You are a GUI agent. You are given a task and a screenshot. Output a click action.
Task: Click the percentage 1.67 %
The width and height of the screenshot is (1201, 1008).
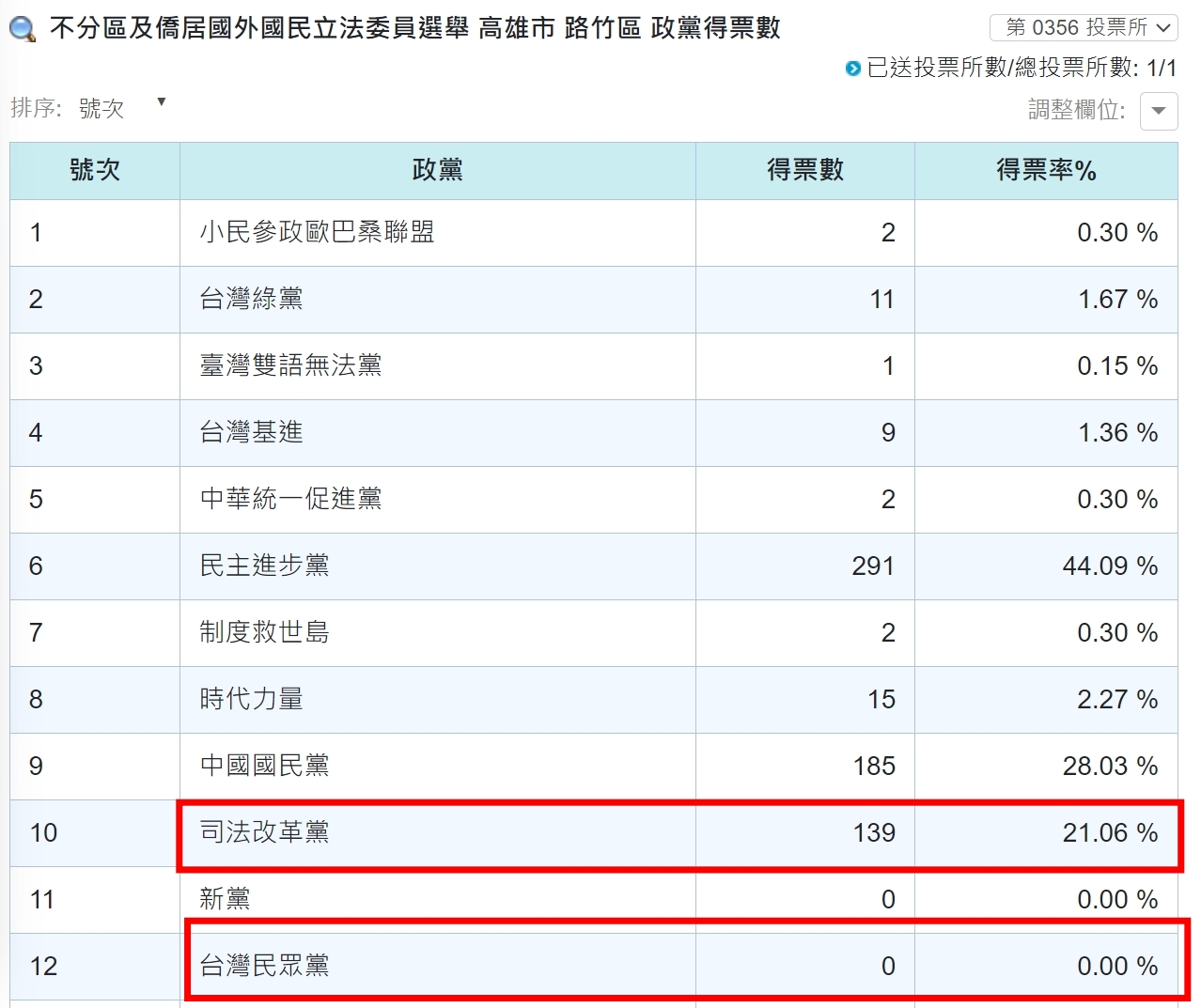(1117, 300)
